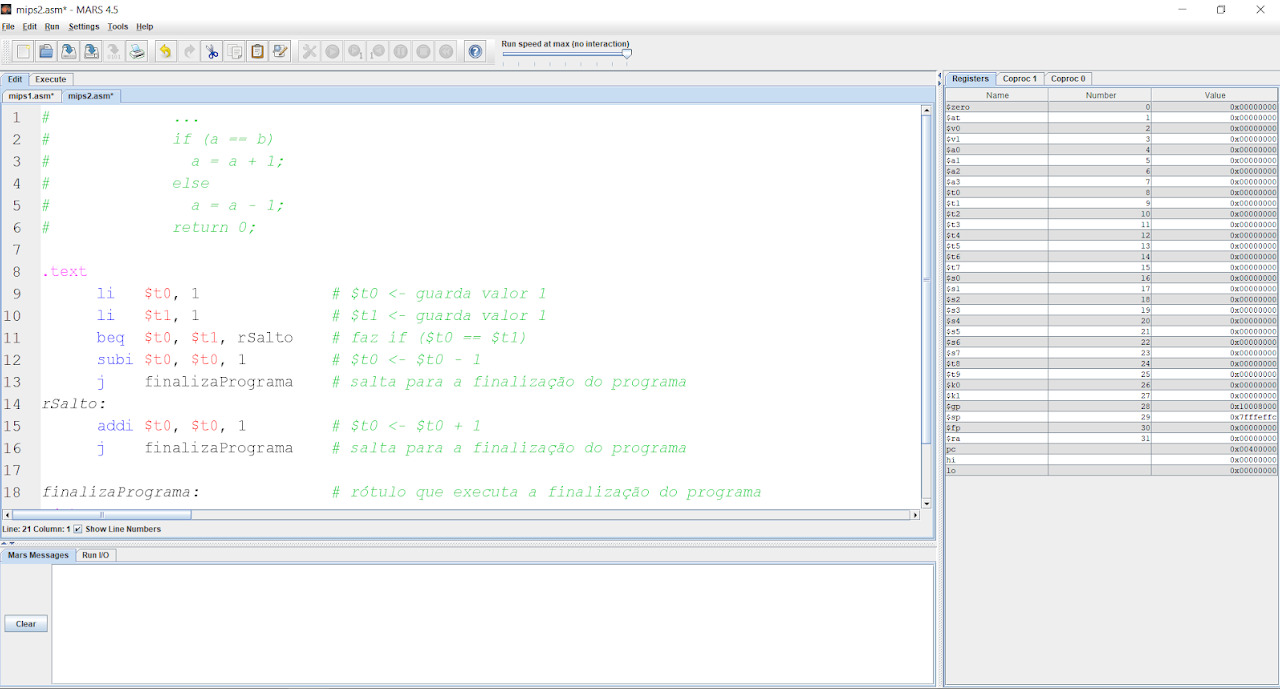
Task: Open Help with the question mark icon
Action: 475,51
